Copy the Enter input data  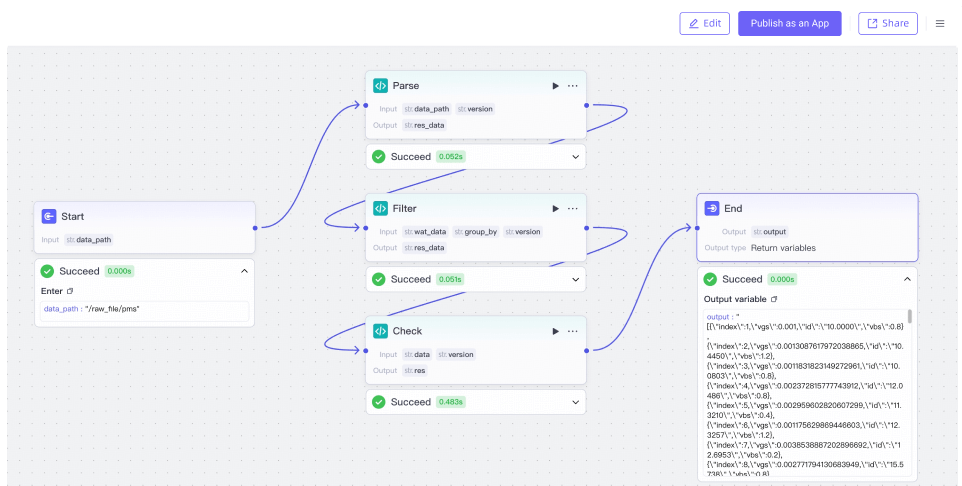pyautogui.click(x=70, y=291)
